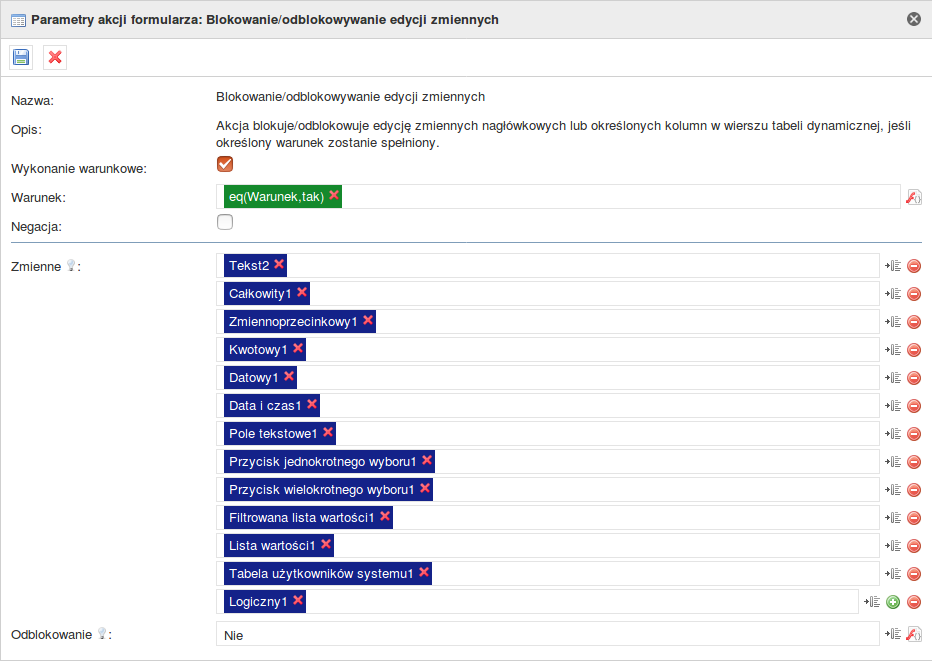Open variable picker for Zmiennoprzecinkowy1 row
The image size is (932, 661).
point(893,322)
